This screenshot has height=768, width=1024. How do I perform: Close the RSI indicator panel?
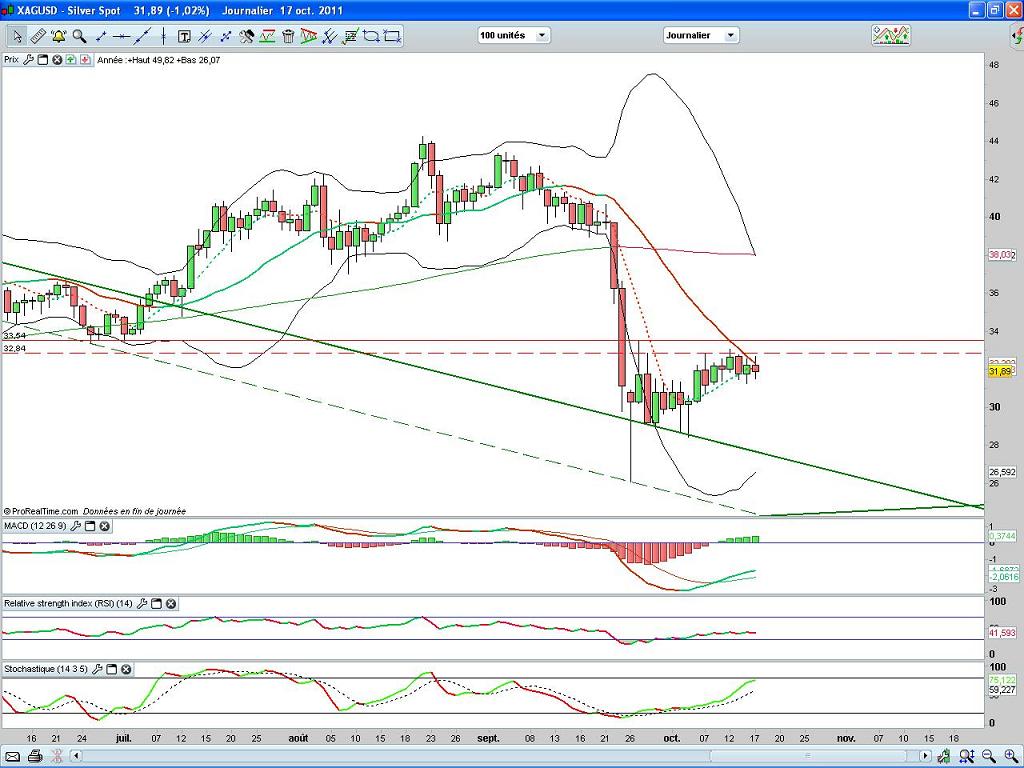170,604
